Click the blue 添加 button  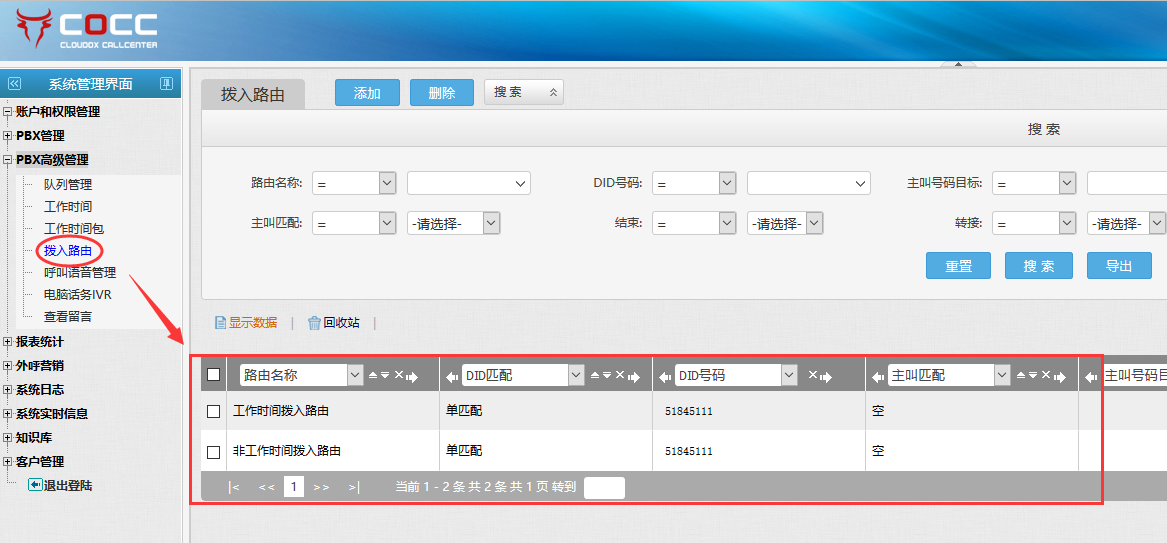[367, 93]
